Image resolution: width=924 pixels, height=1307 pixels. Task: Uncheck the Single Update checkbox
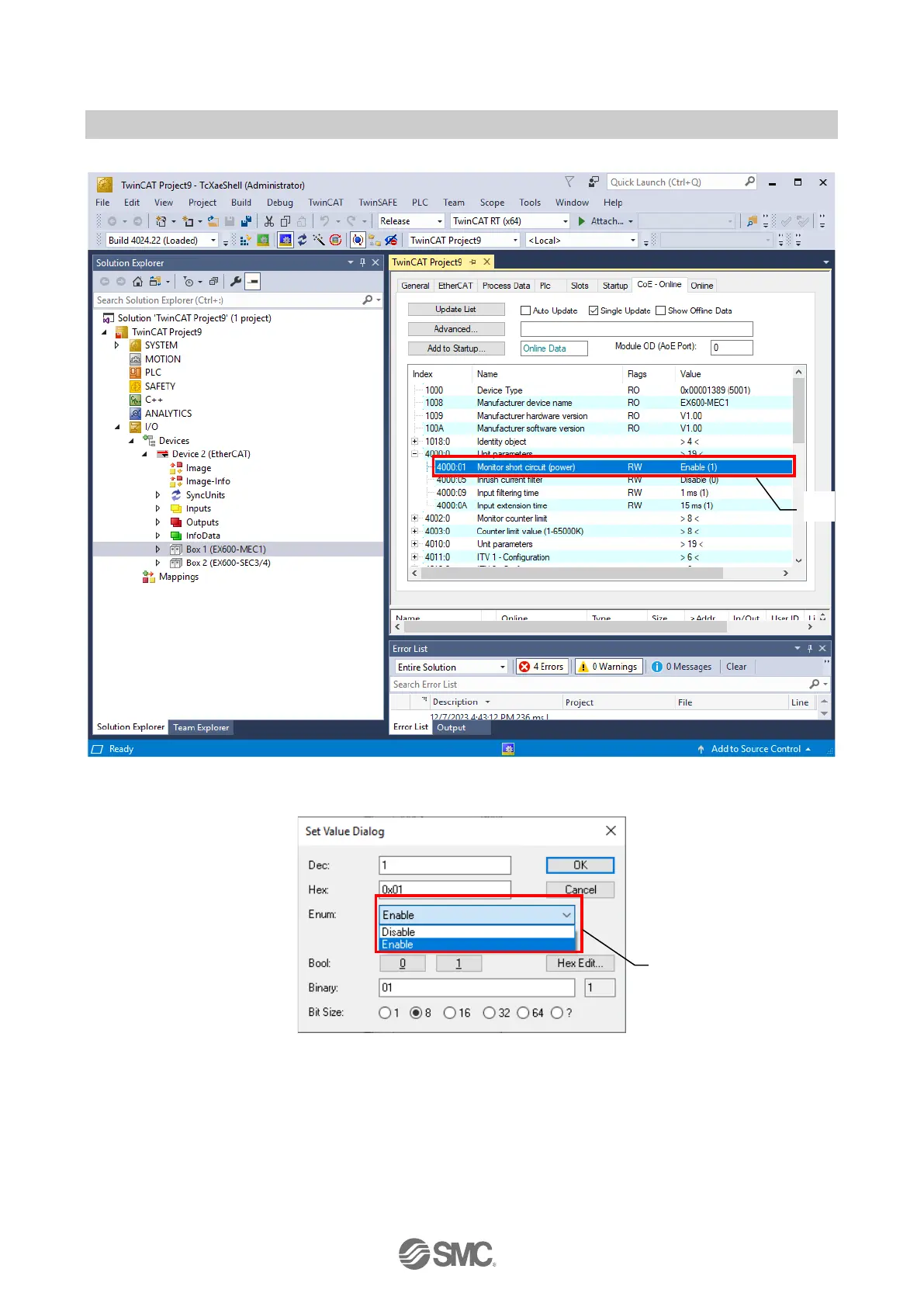[x=594, y=310]
